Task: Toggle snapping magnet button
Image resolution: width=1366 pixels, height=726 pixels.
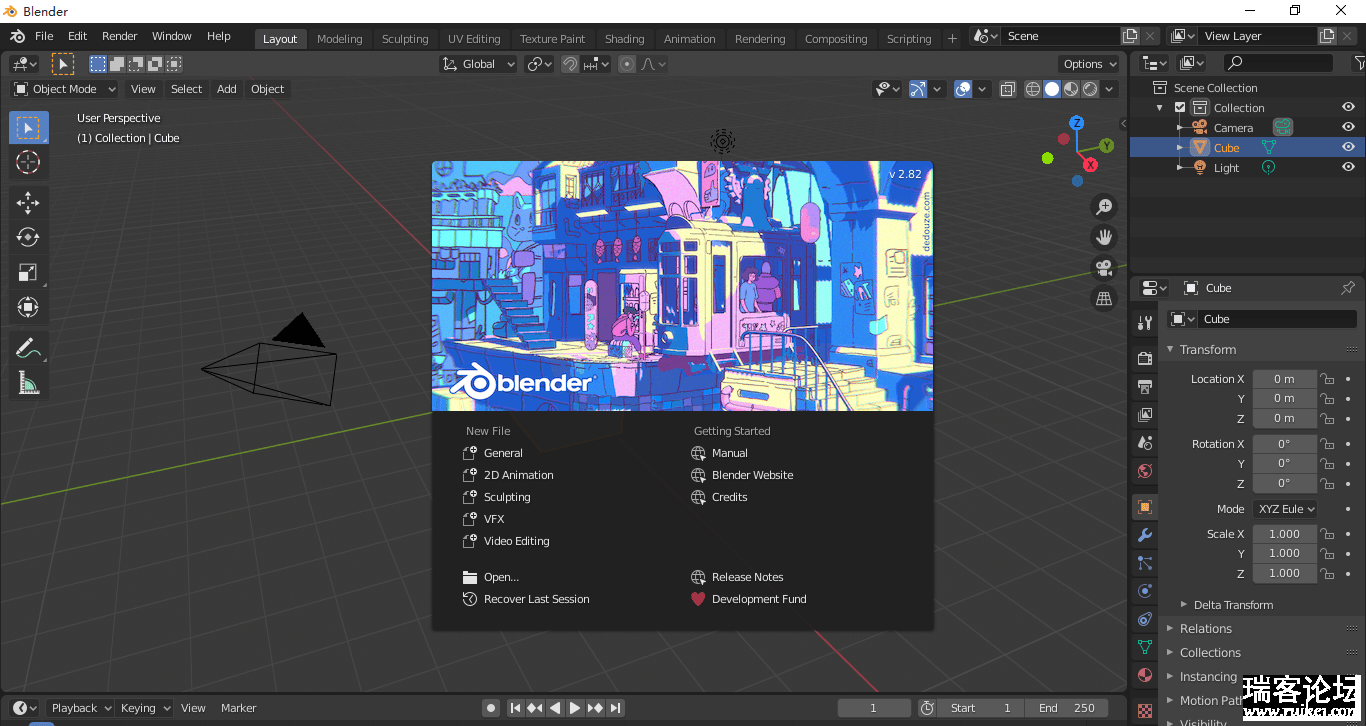Action: (569, 64)
